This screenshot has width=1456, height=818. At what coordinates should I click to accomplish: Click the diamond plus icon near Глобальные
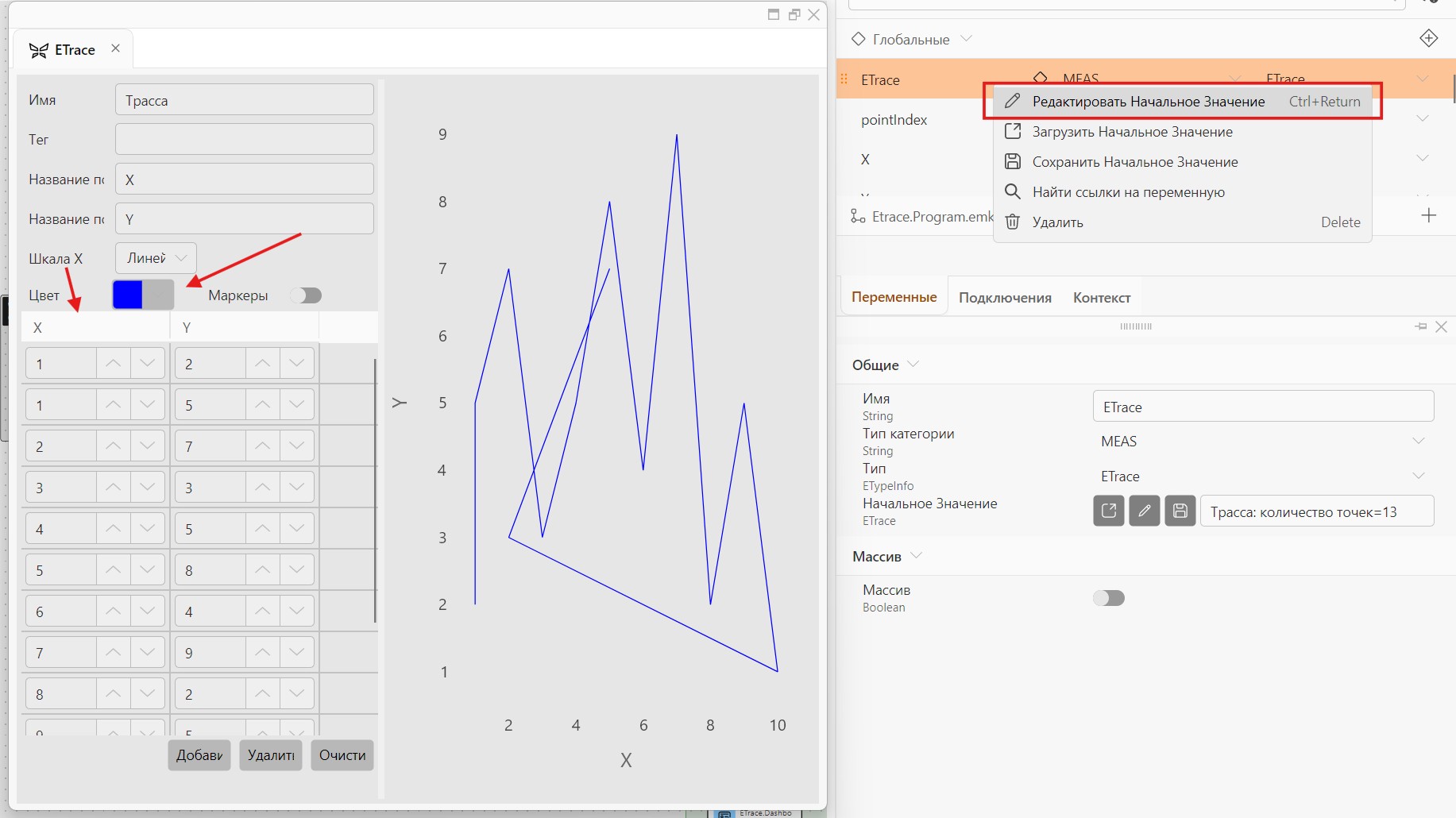pos(1429,38)
